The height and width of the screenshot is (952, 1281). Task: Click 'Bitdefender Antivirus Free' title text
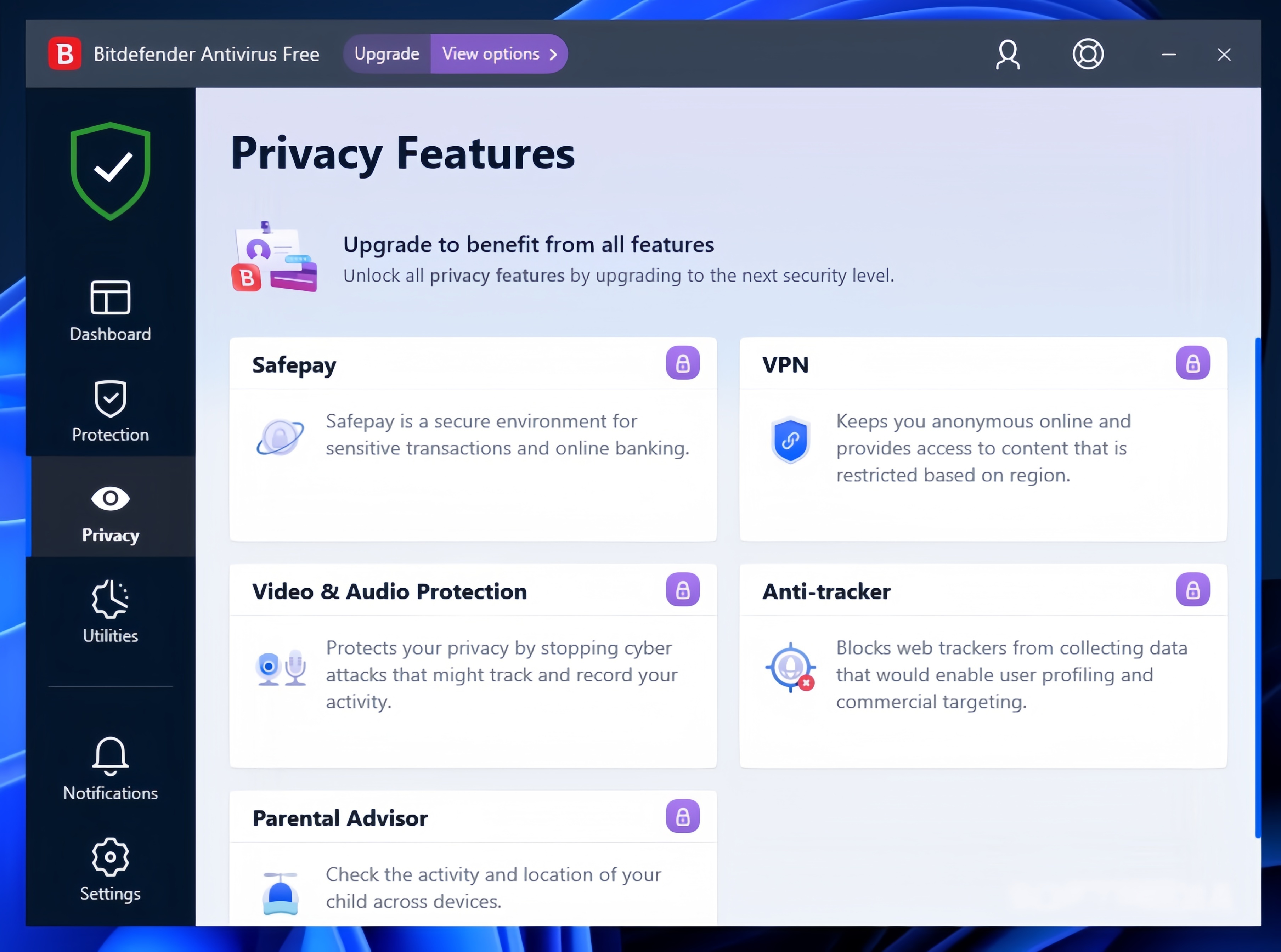coord(206,53)
